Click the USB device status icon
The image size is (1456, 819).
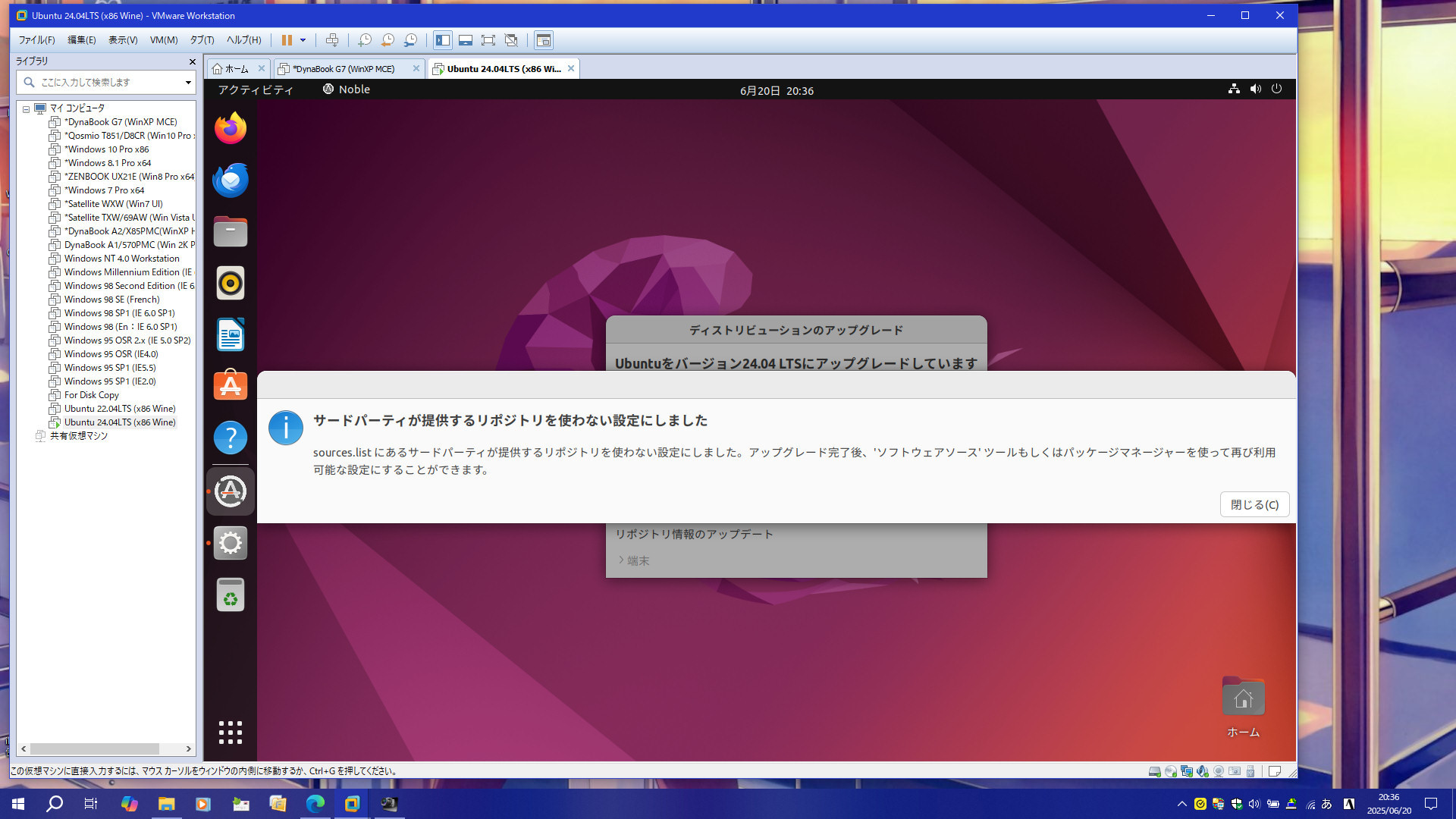pyautogui.click(x=1250, y=771)
